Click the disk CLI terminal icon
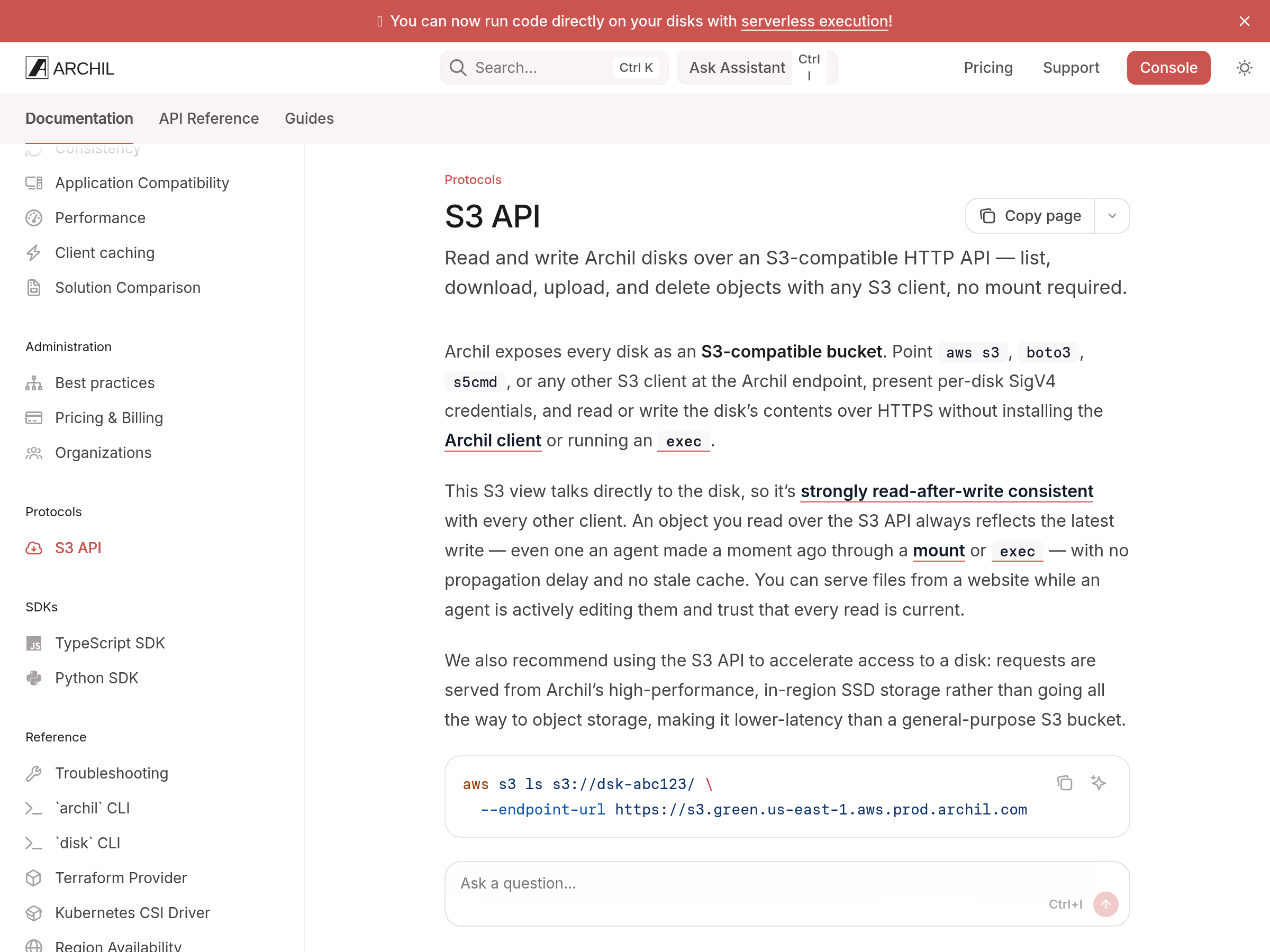Screen dimensions: 1270x952 (x=34, y=844)
